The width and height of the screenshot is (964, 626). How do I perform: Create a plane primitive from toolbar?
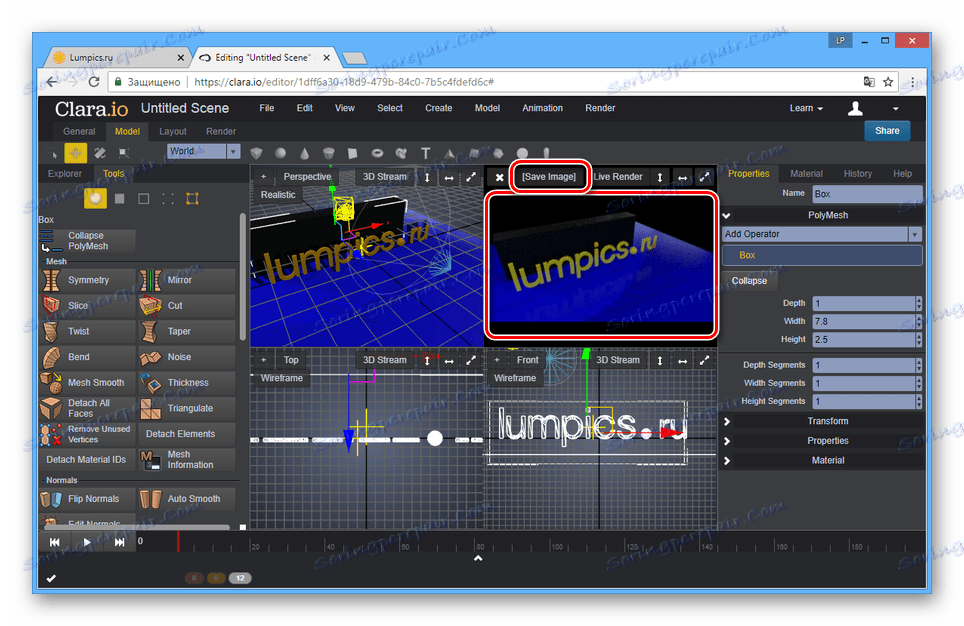(x=353, y=153)
